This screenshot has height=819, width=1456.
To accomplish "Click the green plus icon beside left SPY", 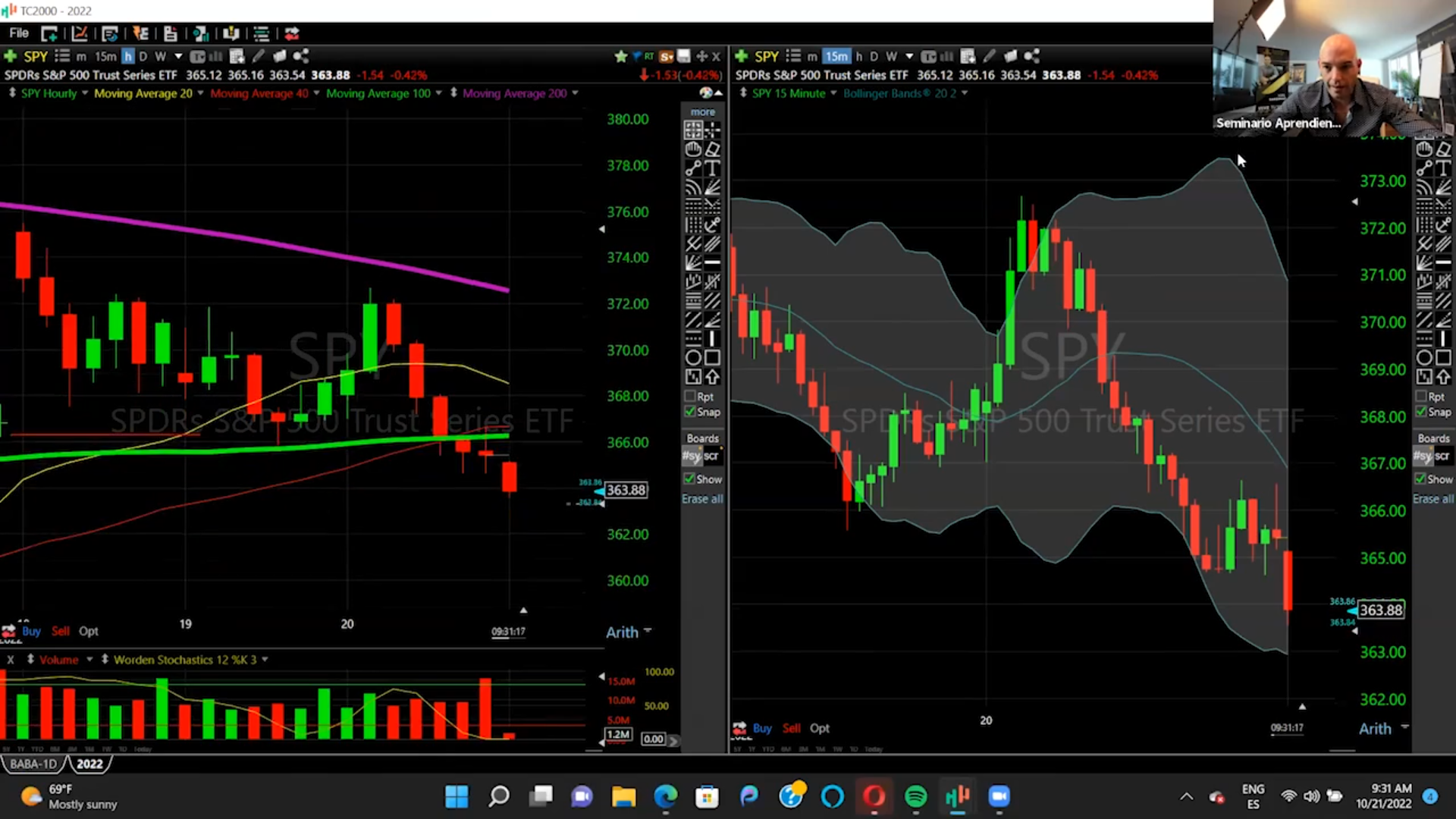I will [11, 56].
